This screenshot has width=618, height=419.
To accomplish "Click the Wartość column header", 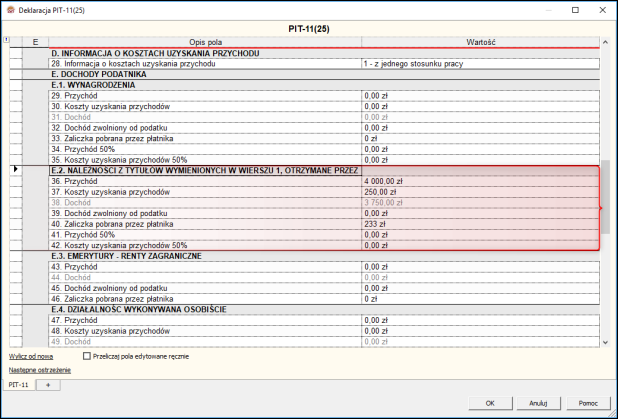I will click(480, 42).
